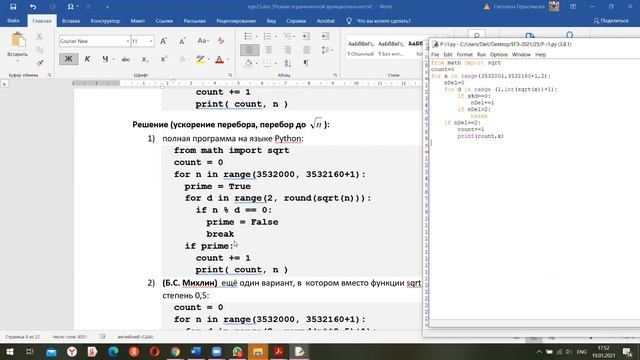Image resolution: width=640 pixels, height=360 pixels.
Task: Switch to the Ссылки ribbon tab
Action: 164,21
